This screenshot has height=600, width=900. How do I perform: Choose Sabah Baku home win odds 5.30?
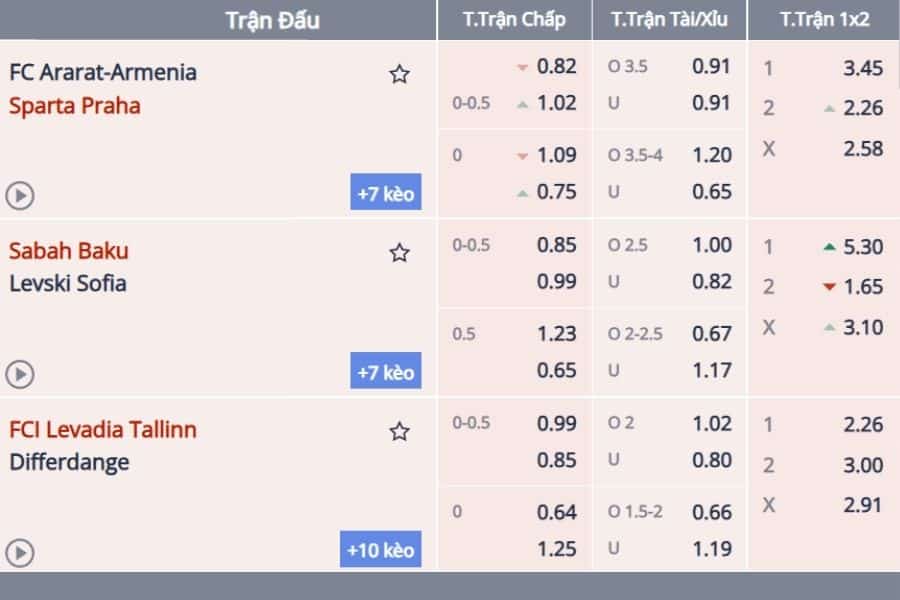pyautogui.click(x=863, y=247)
